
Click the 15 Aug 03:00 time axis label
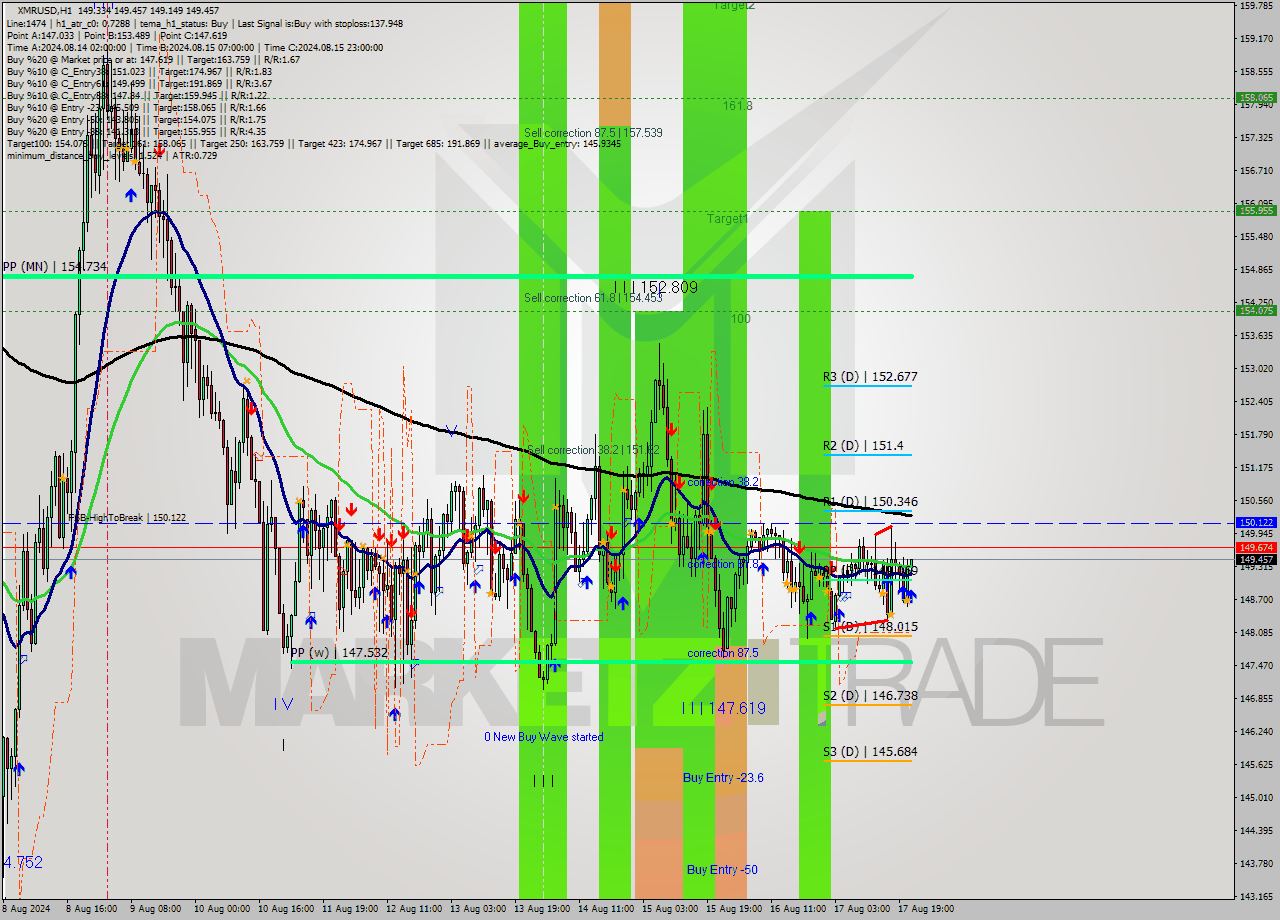point(669,909)
